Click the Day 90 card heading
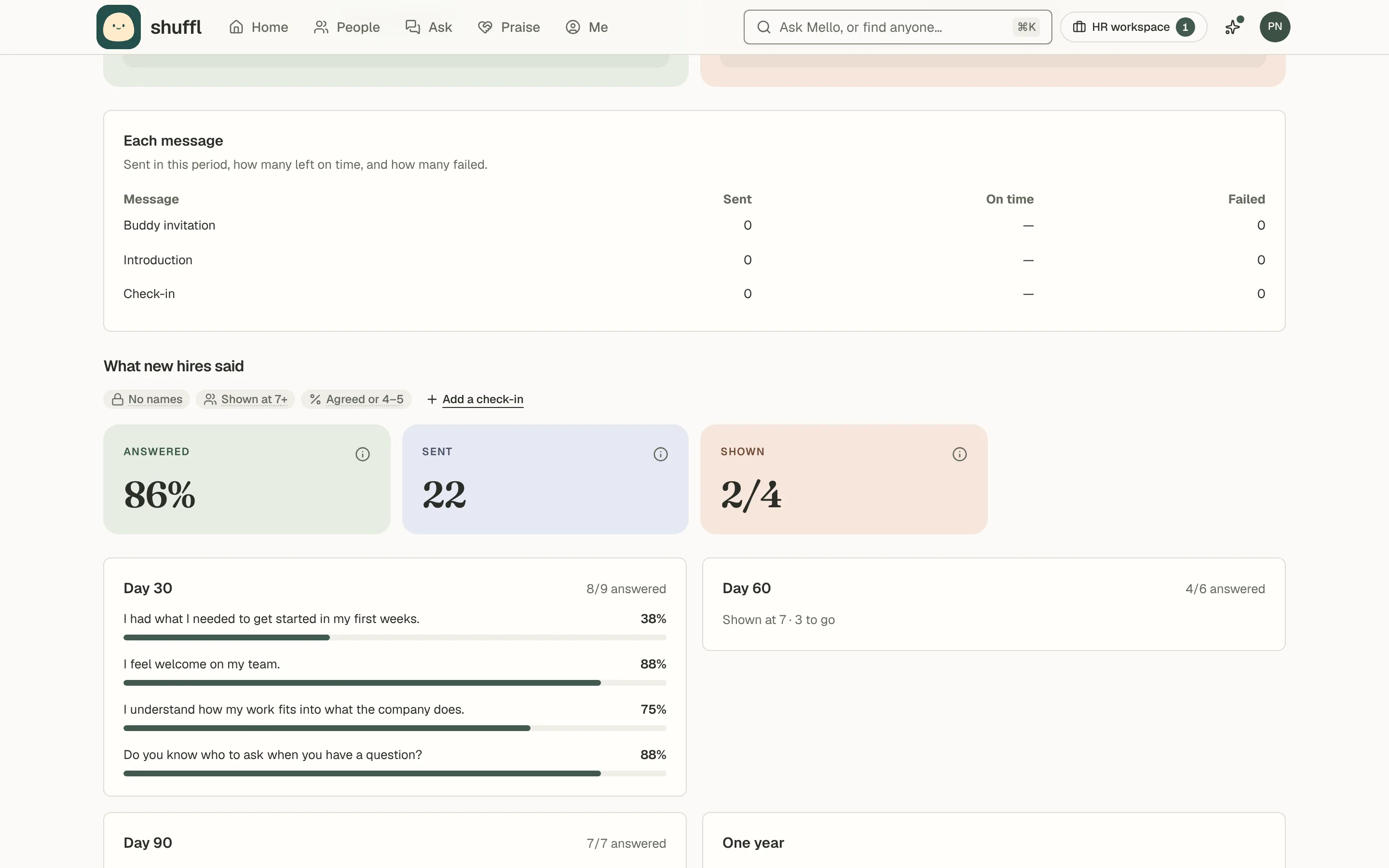 (148, 843)
